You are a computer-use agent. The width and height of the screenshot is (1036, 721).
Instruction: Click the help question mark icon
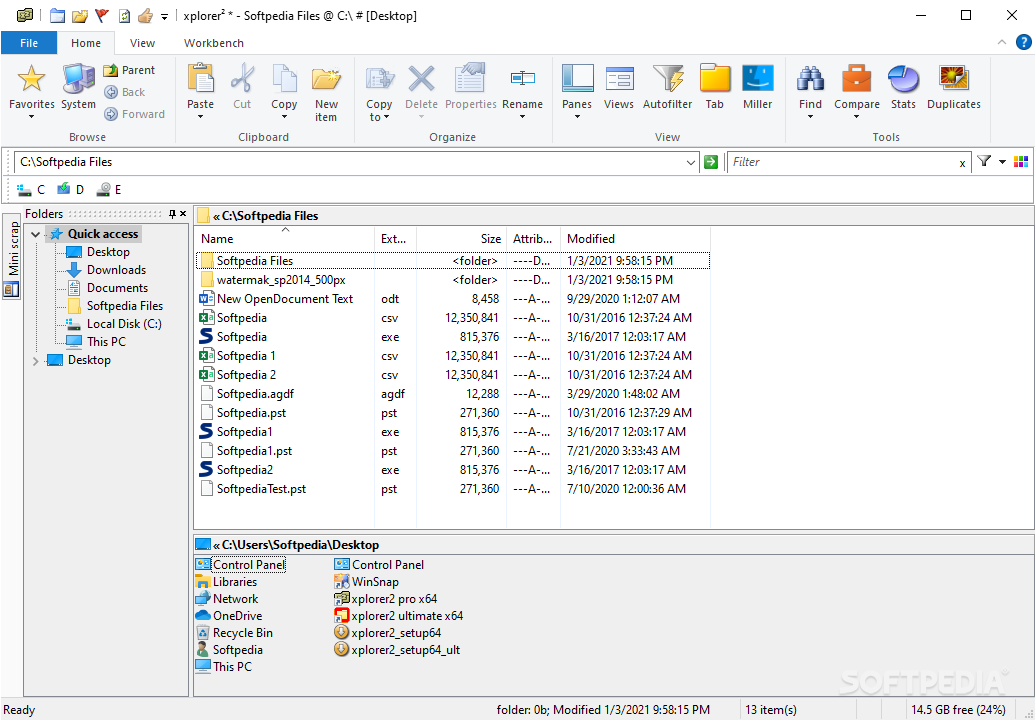[x=1023, y=43]
